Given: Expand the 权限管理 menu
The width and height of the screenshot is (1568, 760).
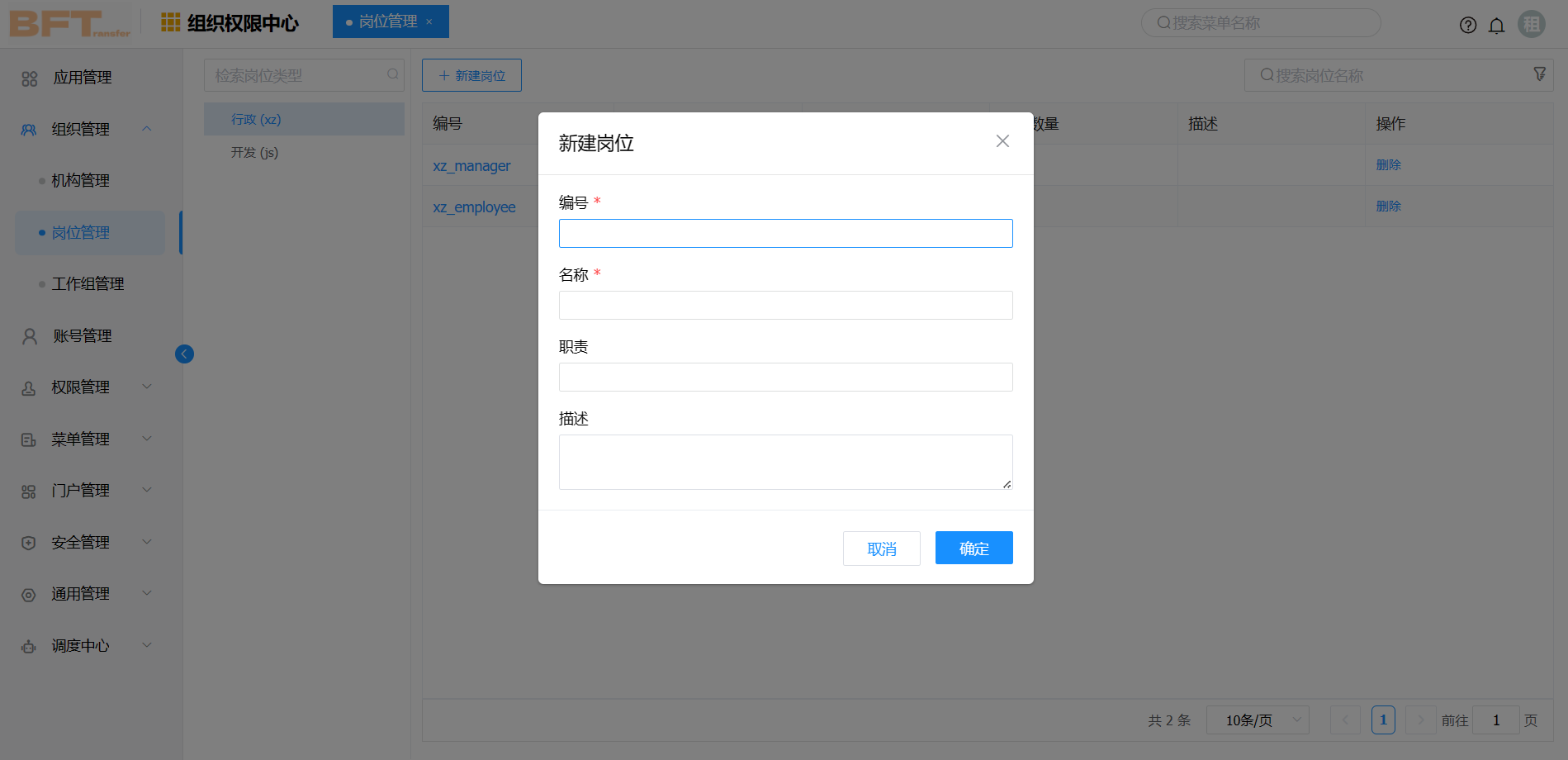Looking at the screenshot, I should click(81, 387).
